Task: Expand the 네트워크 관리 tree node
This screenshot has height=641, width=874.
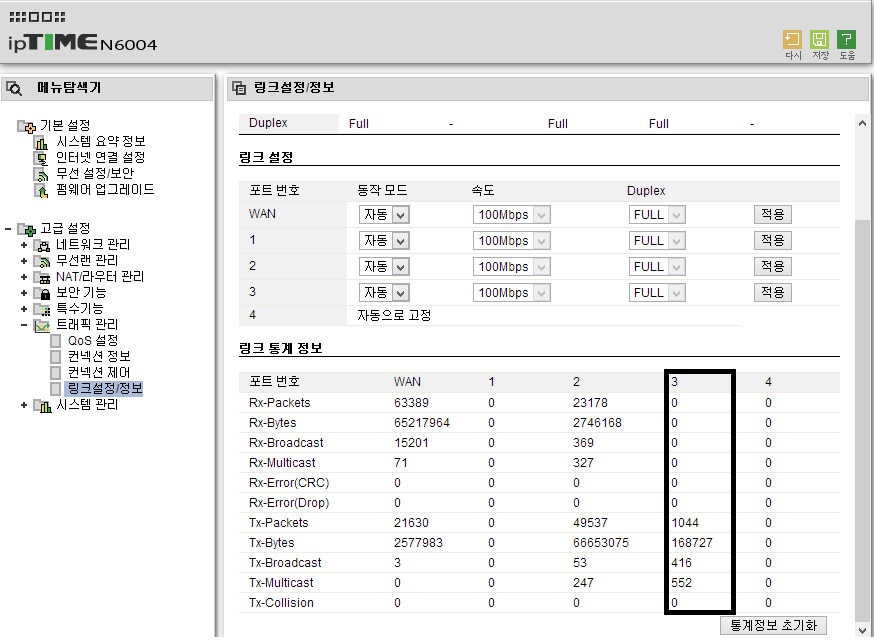Action: [23, 245]
